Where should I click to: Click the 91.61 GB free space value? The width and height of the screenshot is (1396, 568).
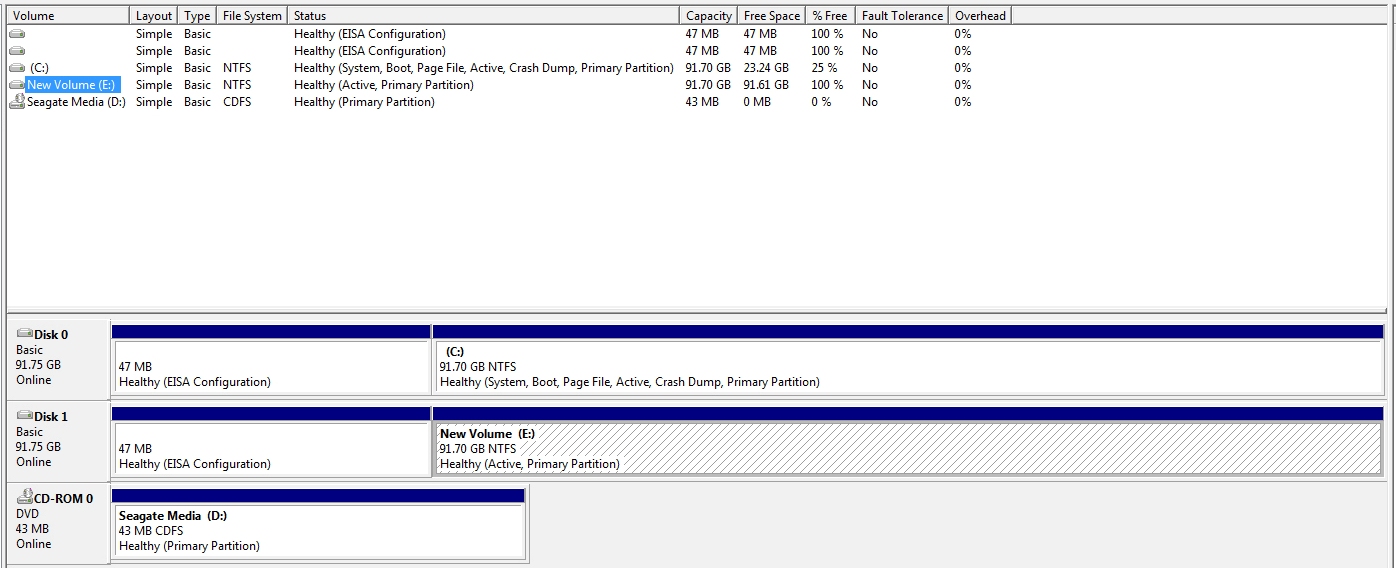tap(766, 85)
